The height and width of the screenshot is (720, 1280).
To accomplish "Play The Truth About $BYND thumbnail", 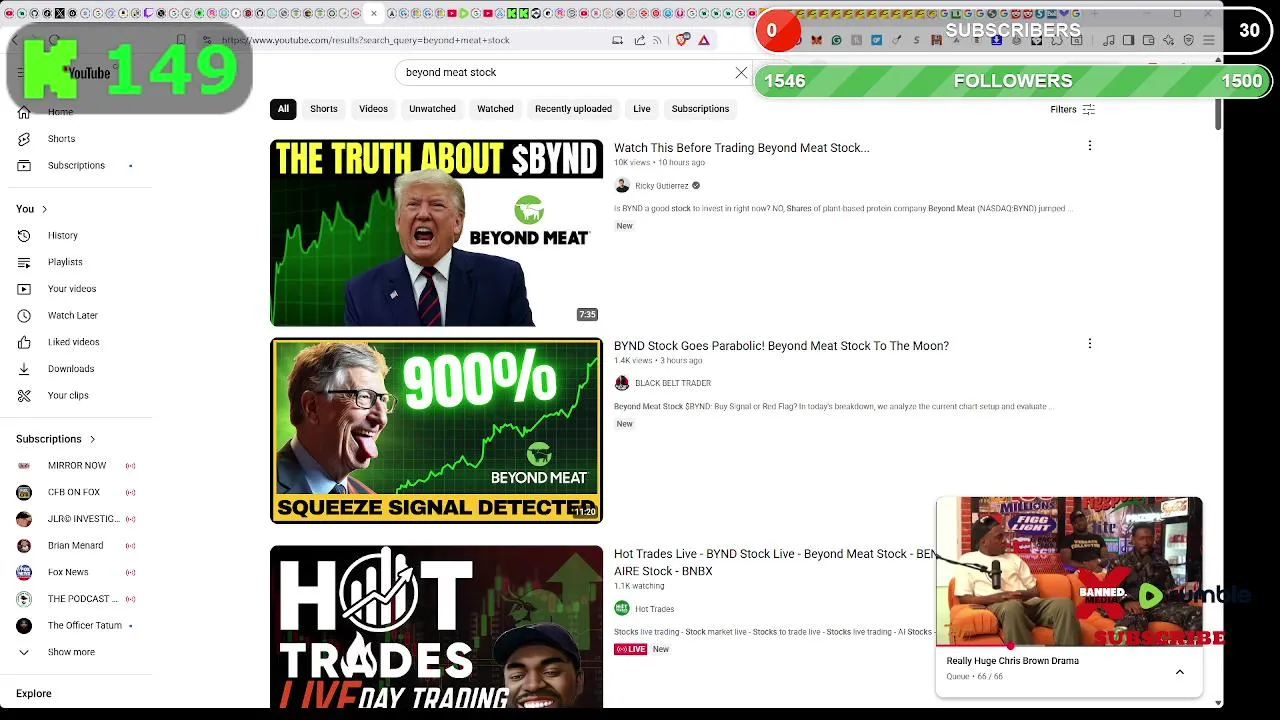I will 436,233.
